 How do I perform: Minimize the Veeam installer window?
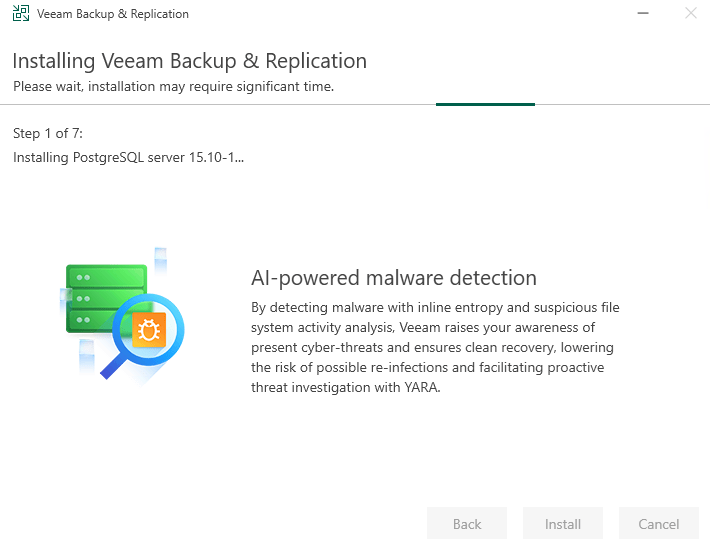(645, 14)
